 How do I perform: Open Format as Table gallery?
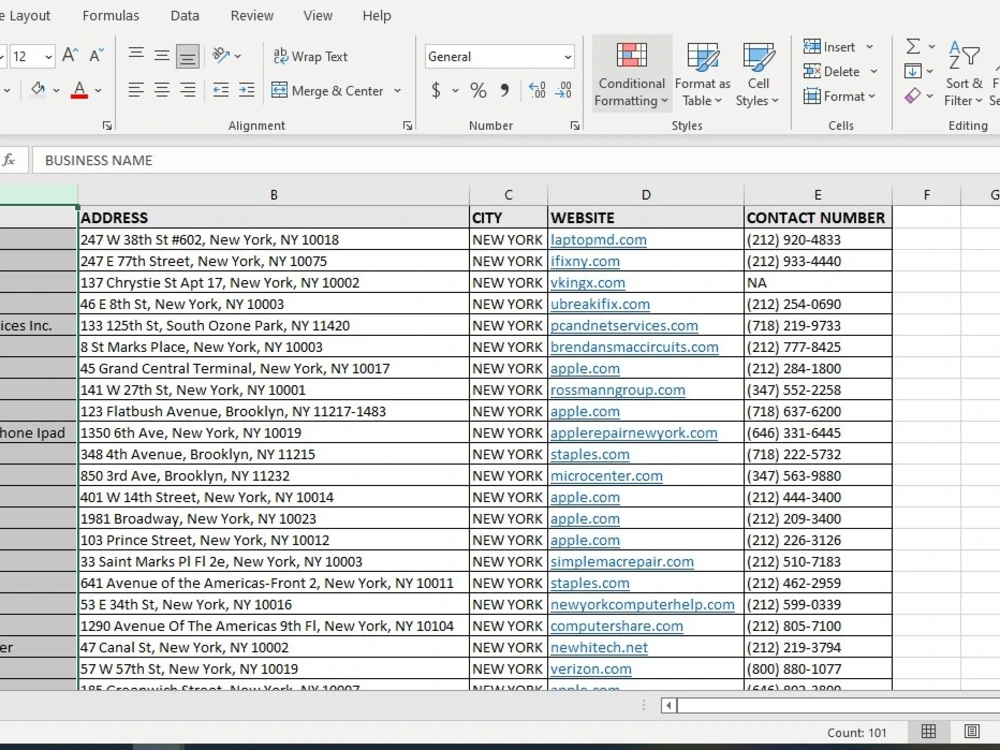[702, 74]
